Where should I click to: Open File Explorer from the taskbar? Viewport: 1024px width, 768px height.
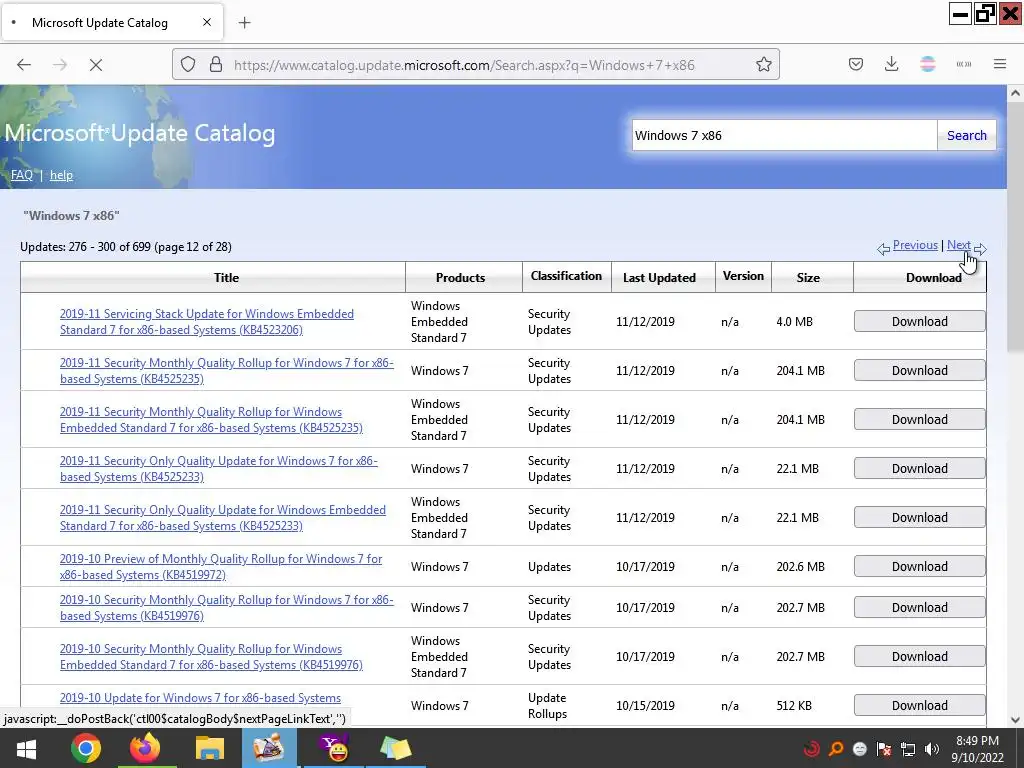[x=209, y=748]
